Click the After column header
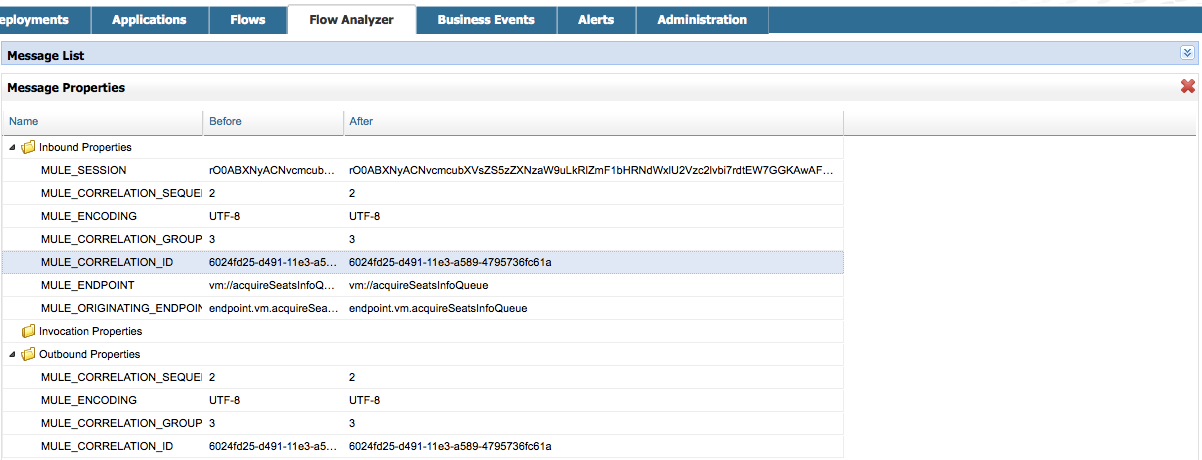Viewport: 1202px width, 460px height. [361, 121]
